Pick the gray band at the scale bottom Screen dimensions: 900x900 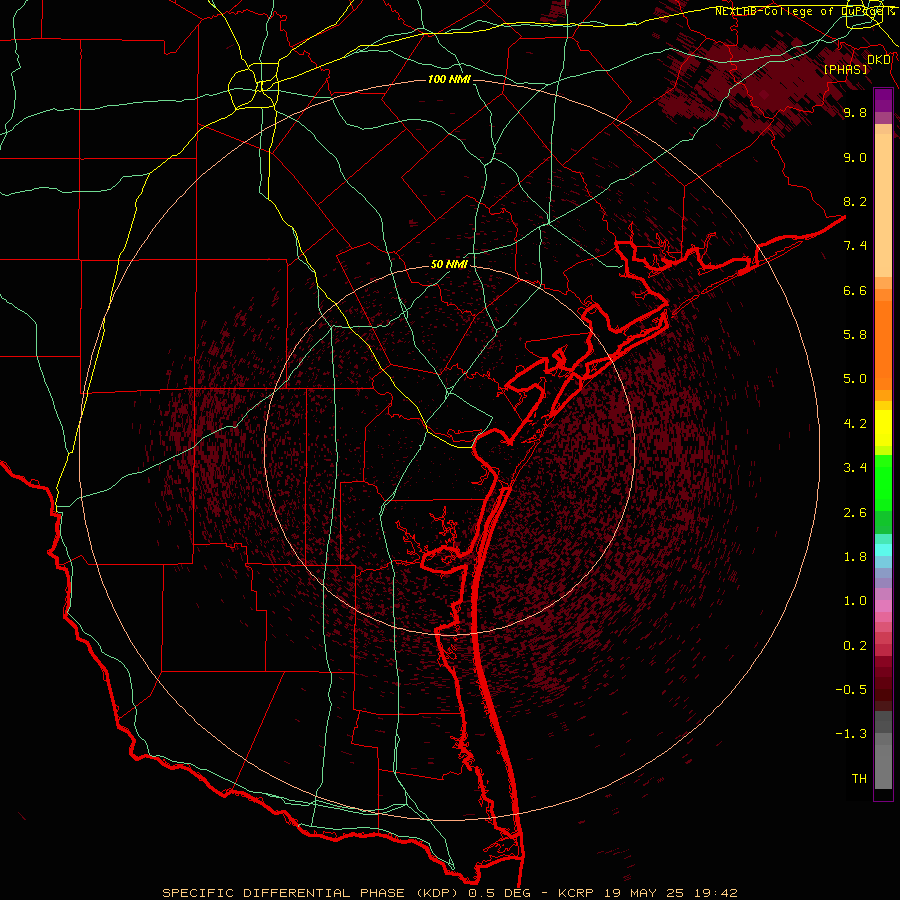point(883,766)
